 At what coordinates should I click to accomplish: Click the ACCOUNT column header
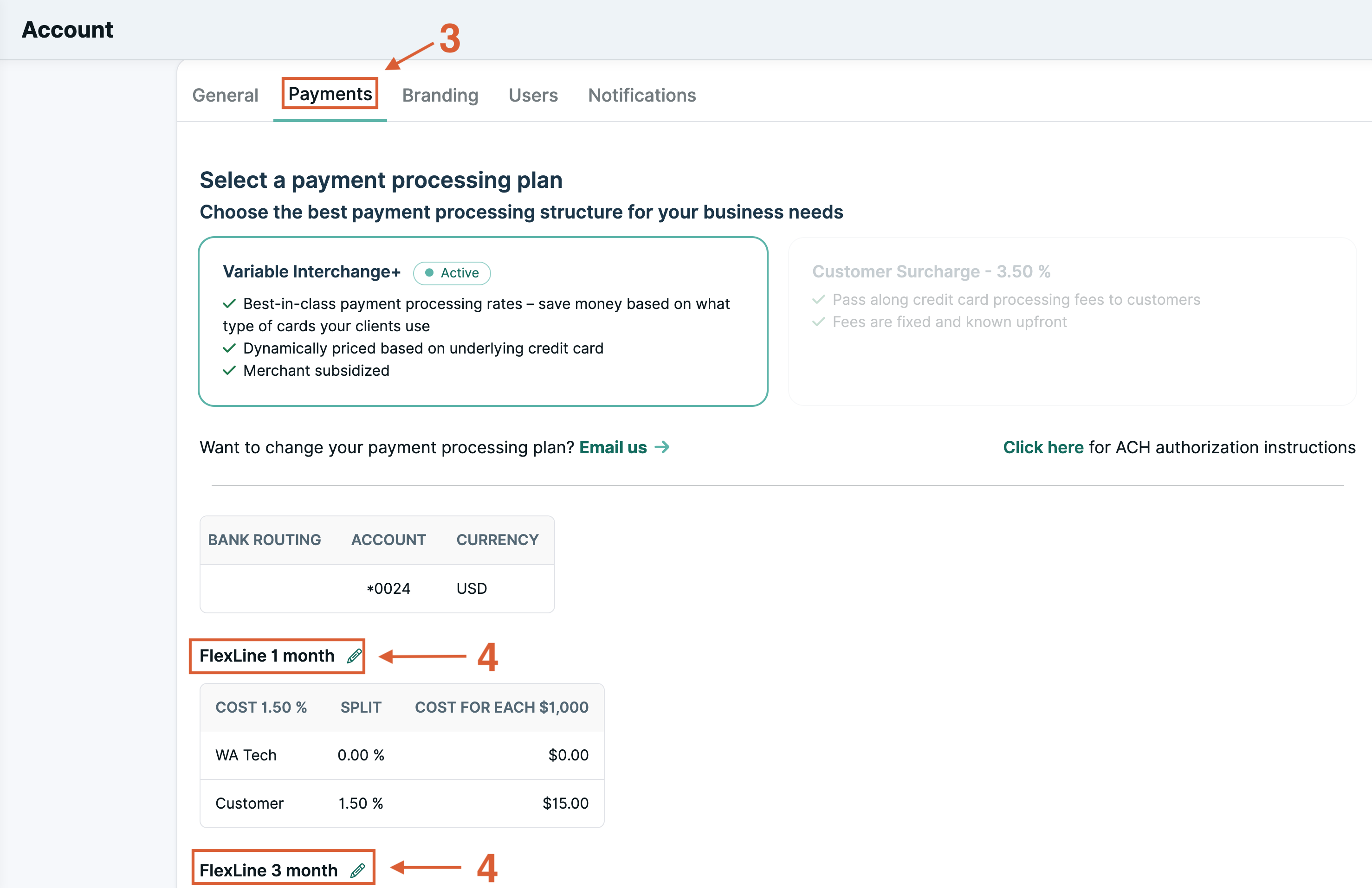click(388, 540)
